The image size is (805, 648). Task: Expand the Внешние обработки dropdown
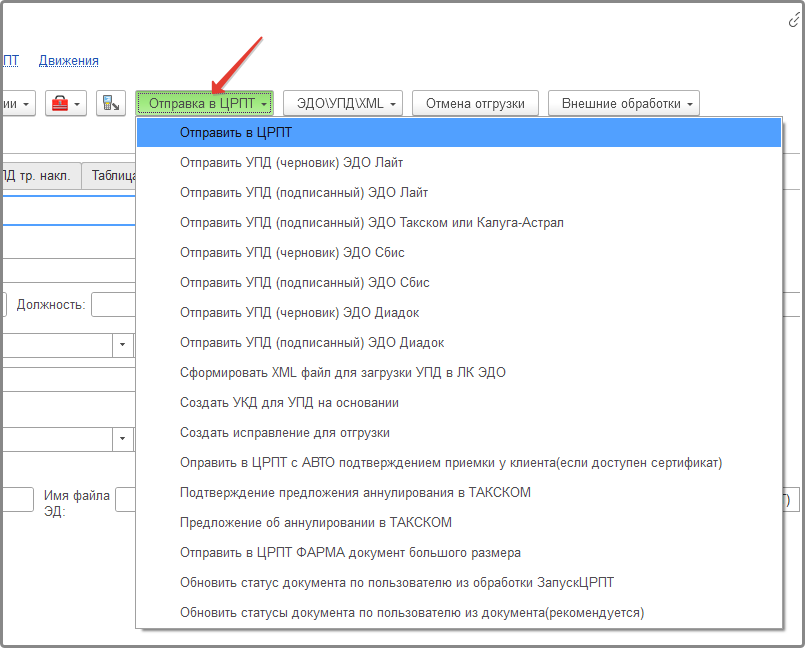point(624,104)
